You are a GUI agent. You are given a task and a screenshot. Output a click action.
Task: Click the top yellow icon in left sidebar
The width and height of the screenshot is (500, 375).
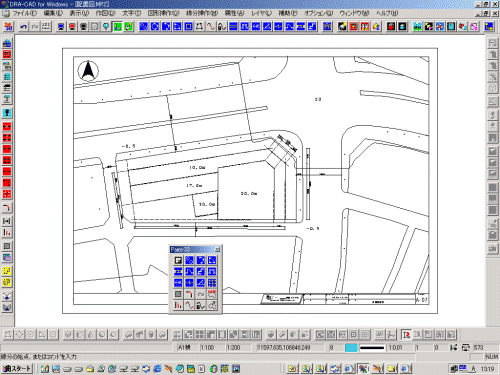(x=7, y=271)
